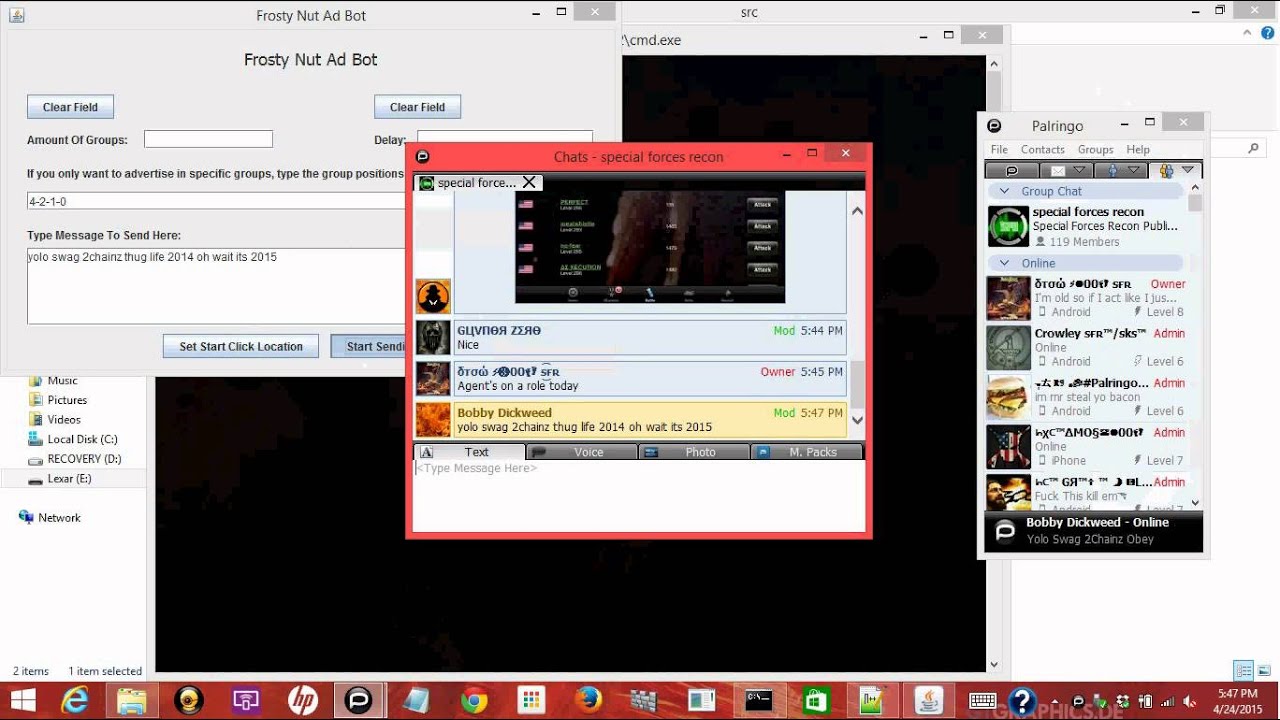Viewport: 1280px width, 720px height.
Task: Click the chat scrollbar down arrow
Action: pos(857,421)
